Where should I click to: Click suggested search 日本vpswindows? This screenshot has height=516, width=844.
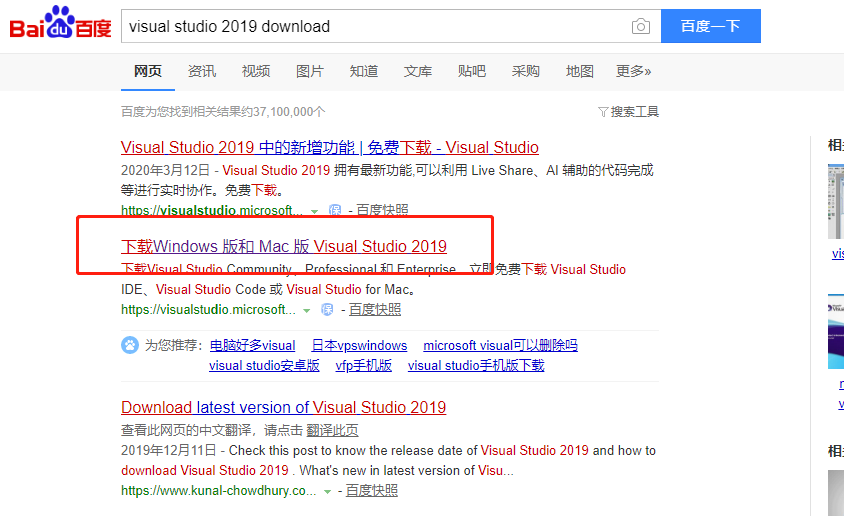pos(359,345)
